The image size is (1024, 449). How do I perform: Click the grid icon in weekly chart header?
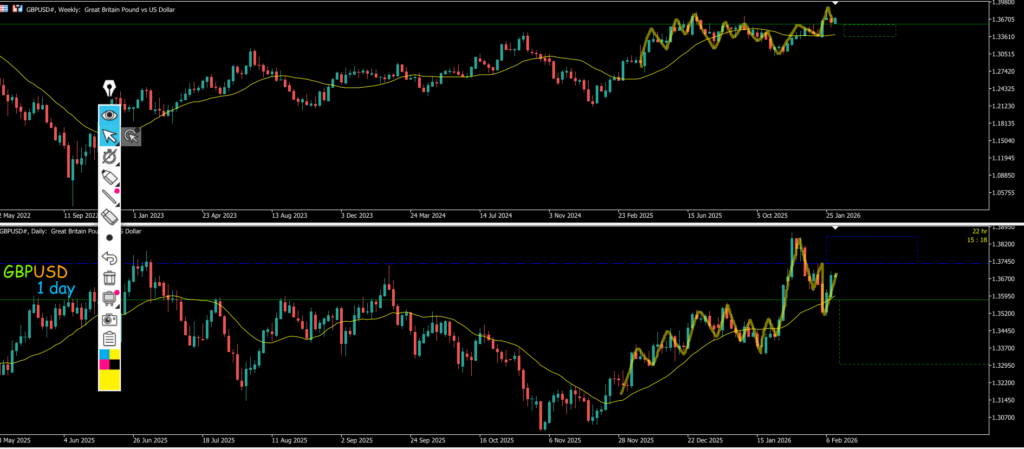pyautogui.click(x=5, y=6)
